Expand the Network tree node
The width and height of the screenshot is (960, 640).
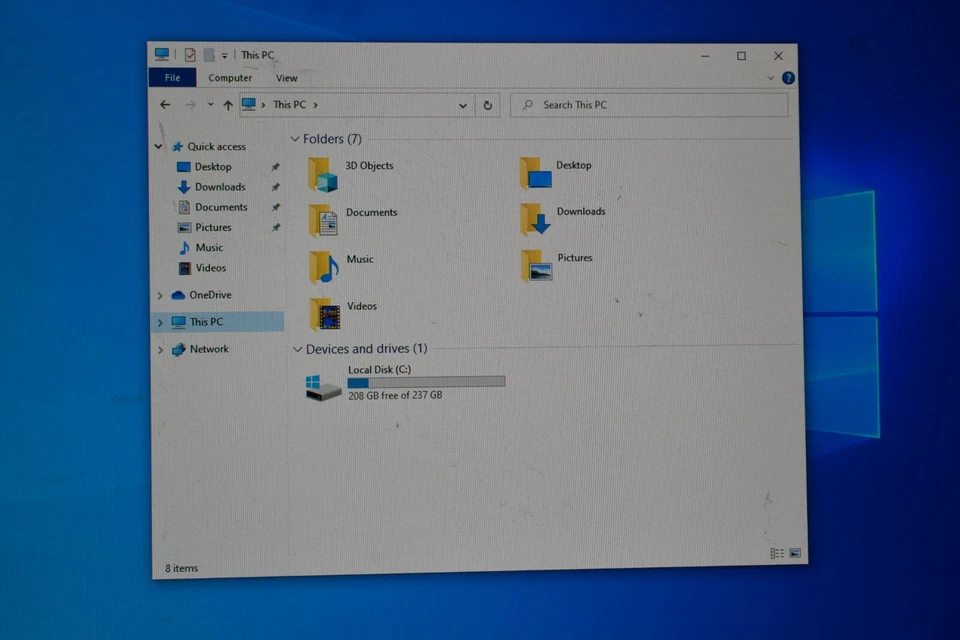[x=160, y=350]
